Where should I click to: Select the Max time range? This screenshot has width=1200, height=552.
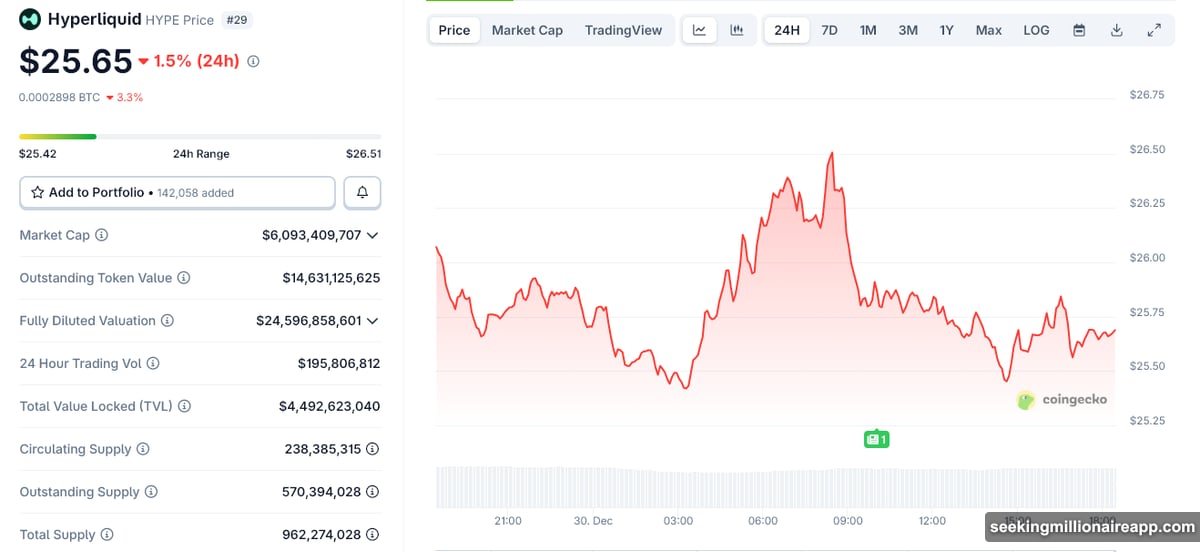click(x=988, y=30)
